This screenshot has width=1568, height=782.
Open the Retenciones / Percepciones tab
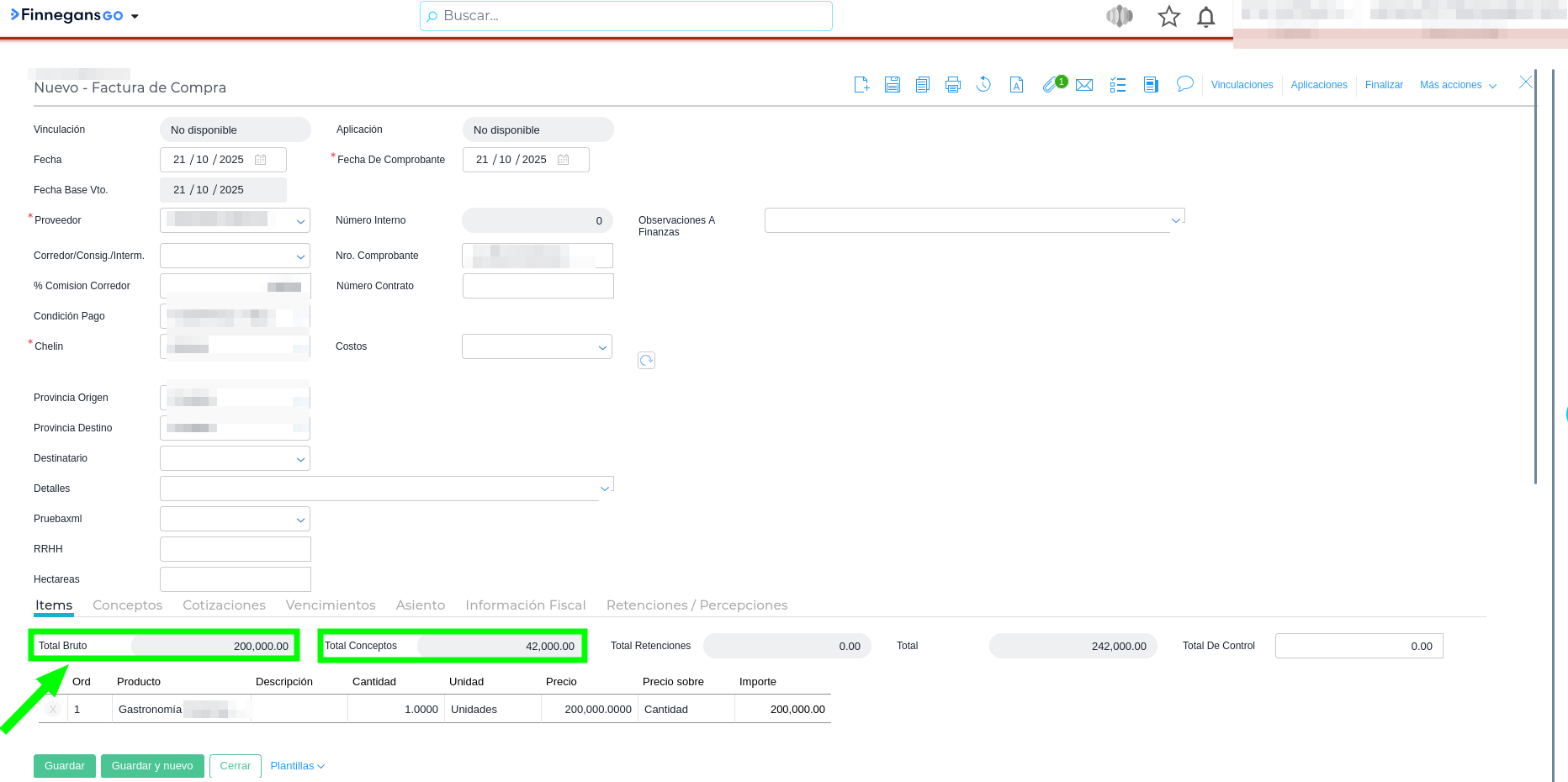coord(697,605)
